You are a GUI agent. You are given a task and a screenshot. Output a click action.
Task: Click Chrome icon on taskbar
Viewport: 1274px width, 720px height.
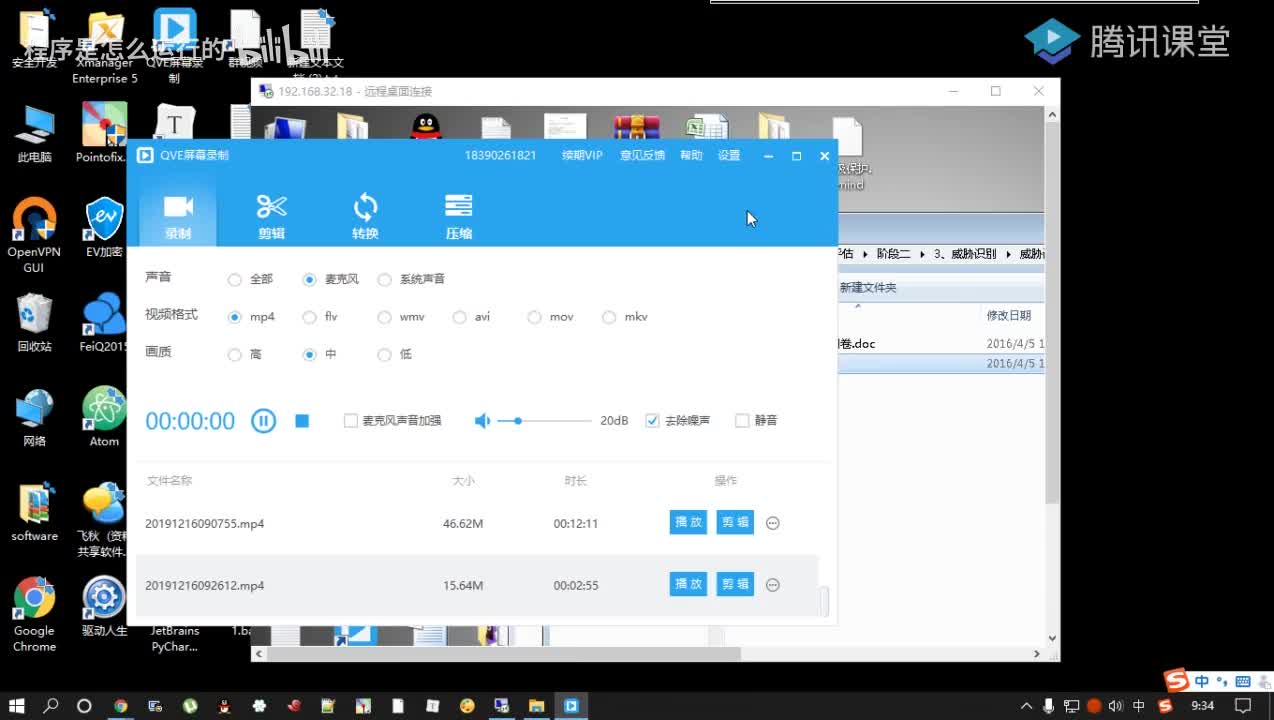(121, 706)
